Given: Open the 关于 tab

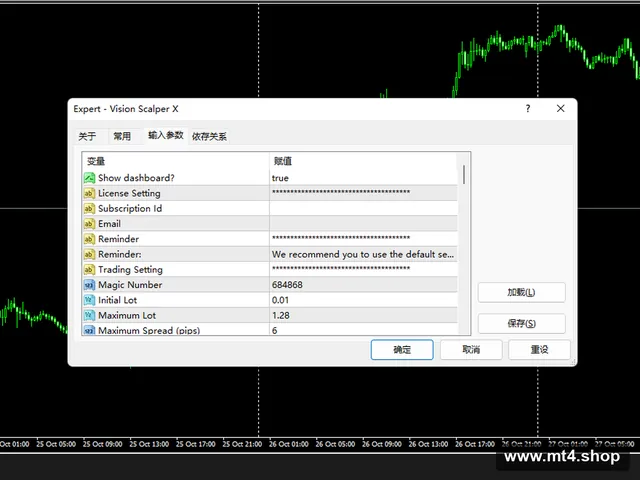Looking at the screenshot, I should point(87,136).
